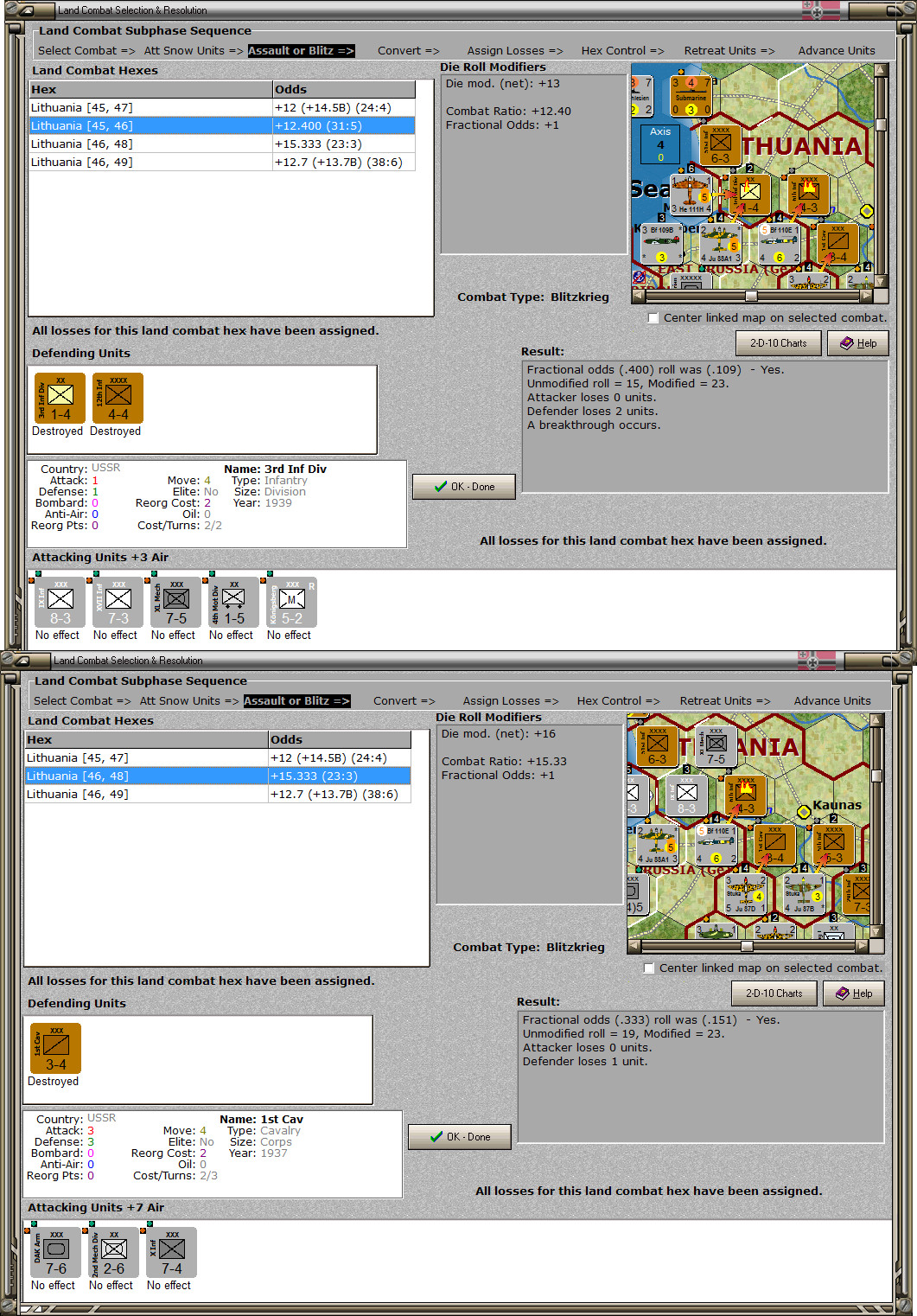917x1316 pixels.
Task: Select destroyed 3rd Inf Div 1-4 defending unit
Action: [x=60, y=398]
